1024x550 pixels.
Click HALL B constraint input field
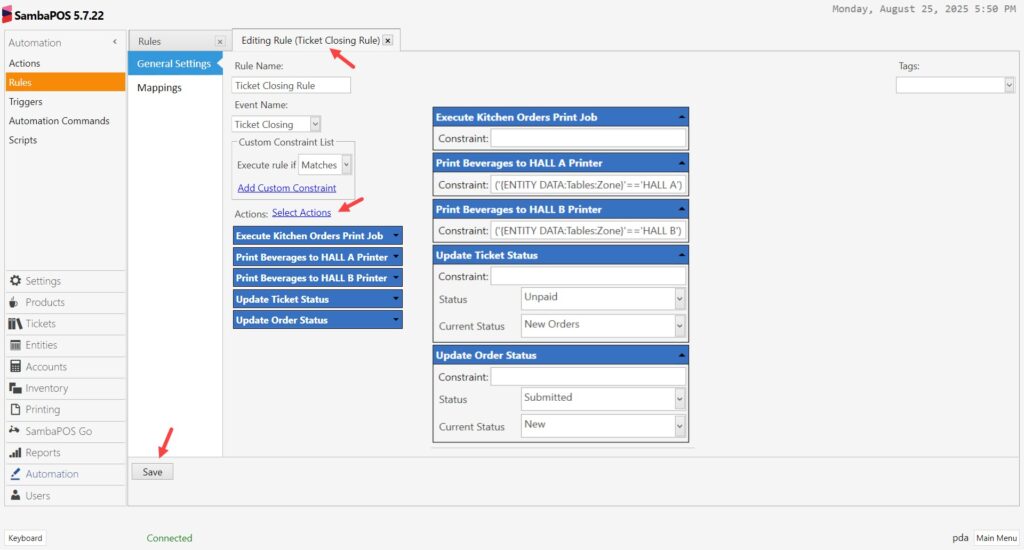pos(588,231)
